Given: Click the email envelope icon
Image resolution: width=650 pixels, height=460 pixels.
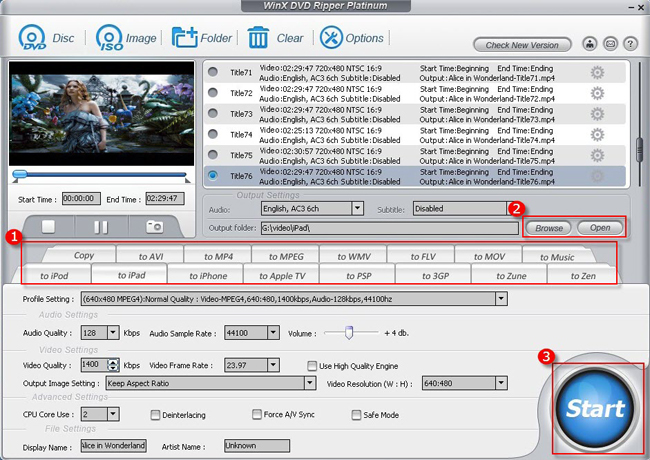Looking at the screenshot, I should point(610,44).
